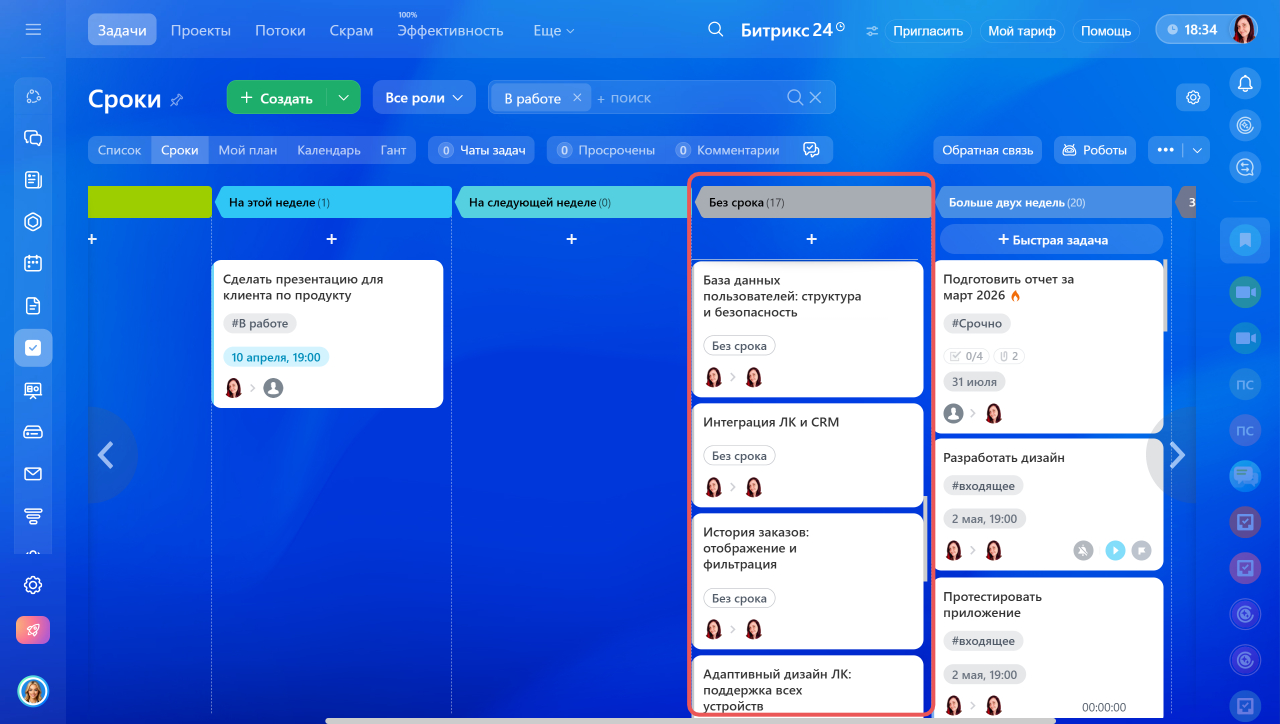Click the horizontal scrollbar at the bottom
The height and width of the screenshot is (724, 1280).
click(690, 720)
